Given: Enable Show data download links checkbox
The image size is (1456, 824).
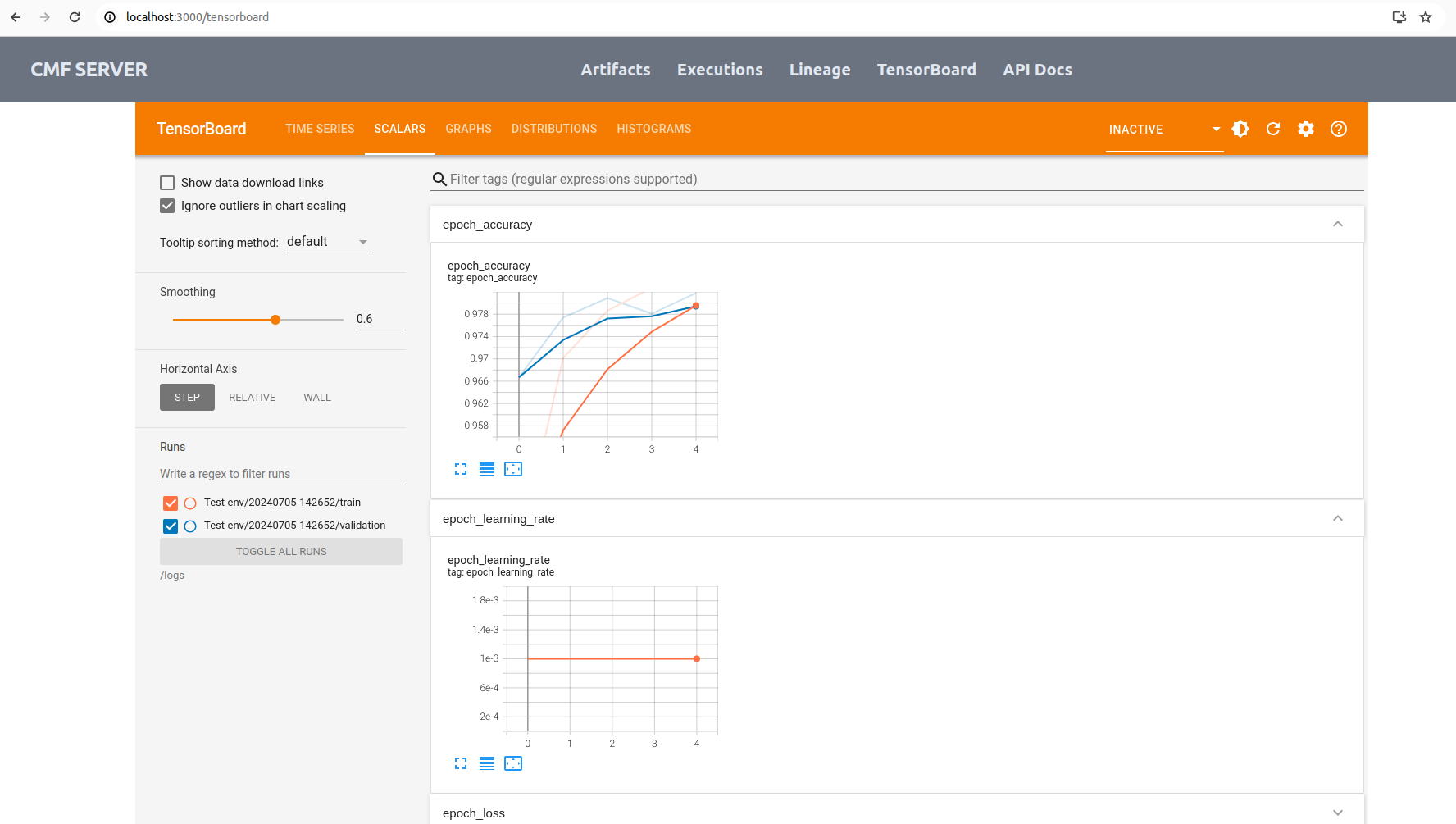Looking at the screenshot, I should point(167,183).
